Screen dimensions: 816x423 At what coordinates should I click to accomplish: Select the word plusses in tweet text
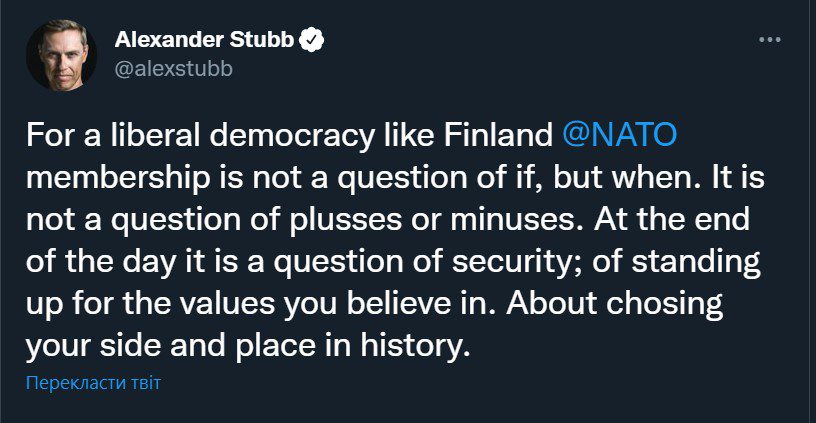346,220
